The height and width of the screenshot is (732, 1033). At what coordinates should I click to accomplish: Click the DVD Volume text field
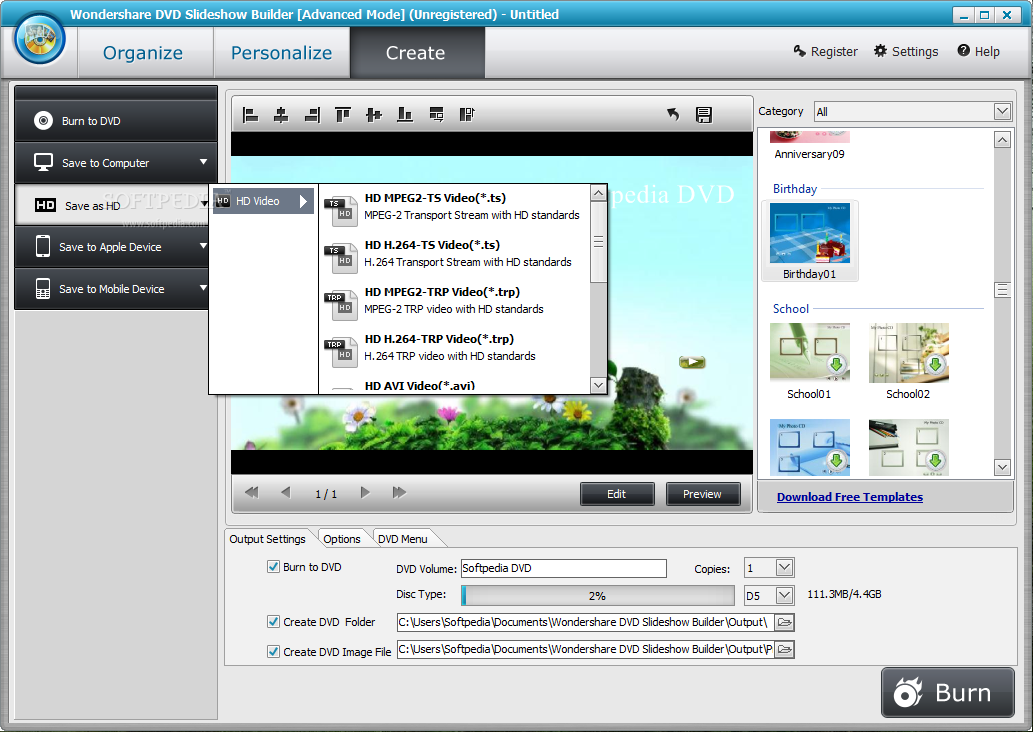(563, 568)
